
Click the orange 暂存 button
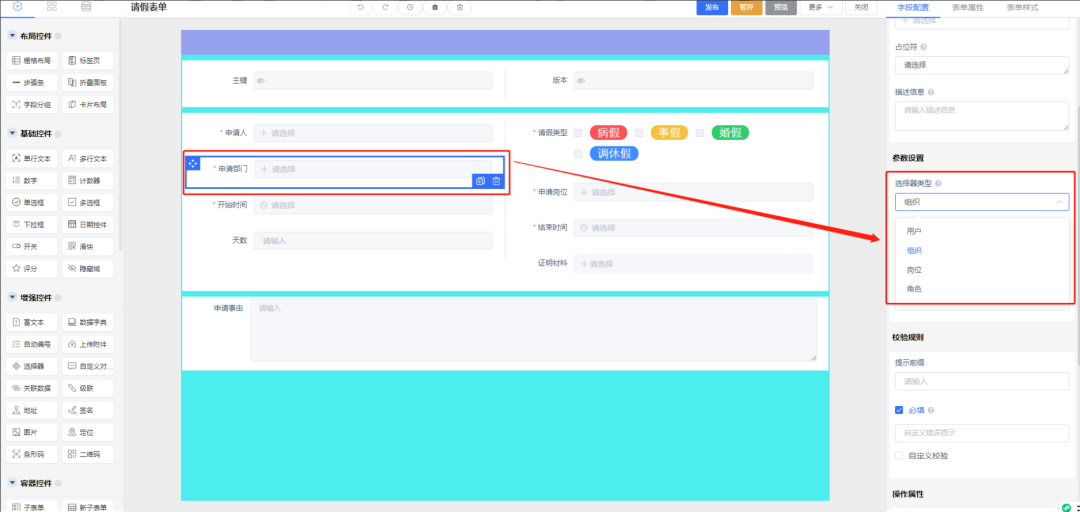[x=746, y=7]
